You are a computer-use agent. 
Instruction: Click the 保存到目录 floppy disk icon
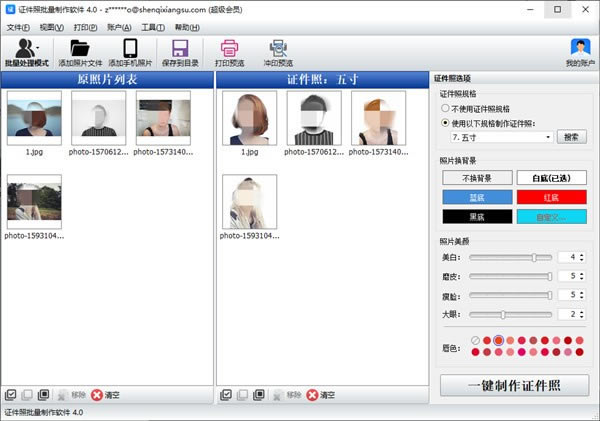coord(180,49)
